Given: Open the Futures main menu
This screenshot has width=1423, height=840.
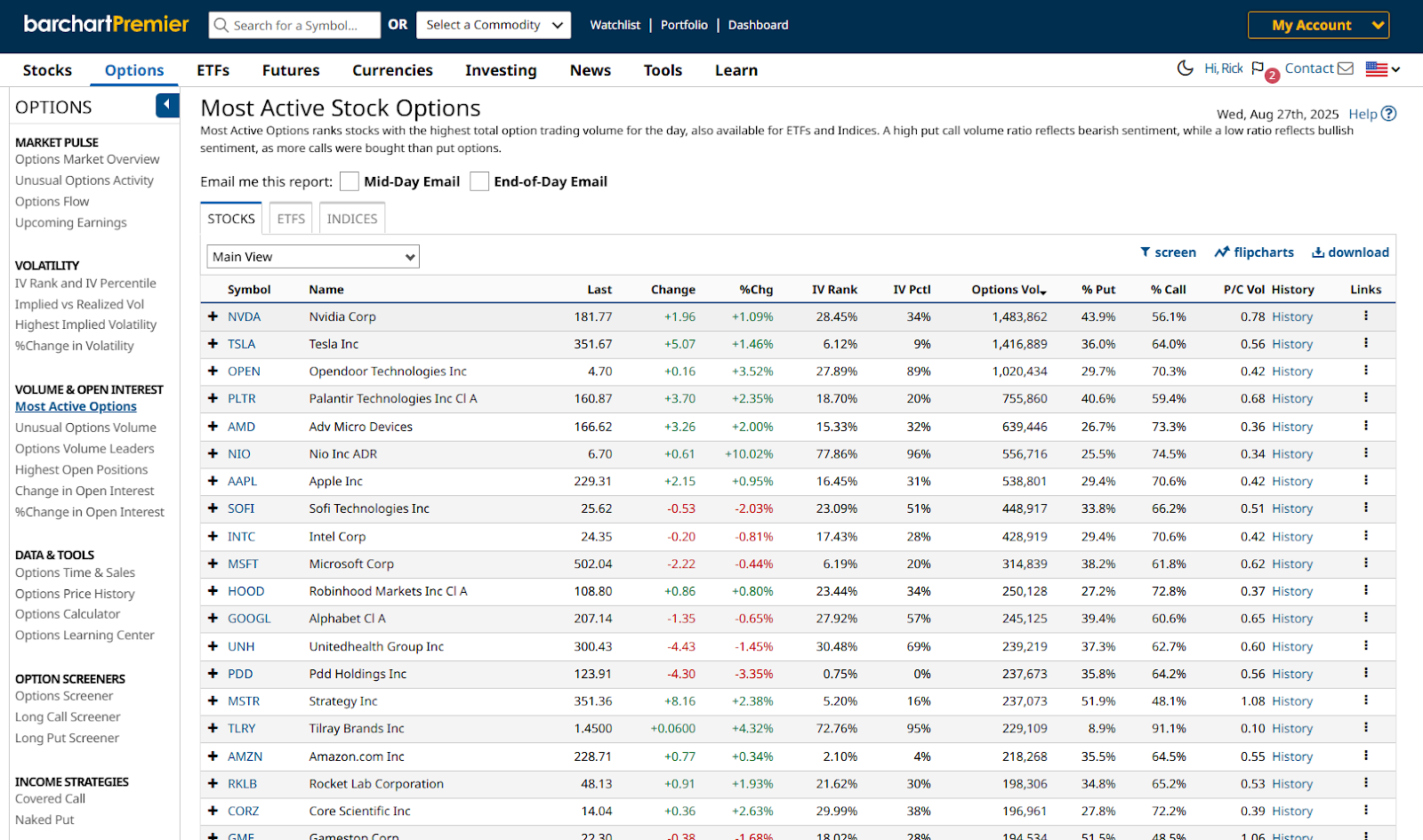Looking at the screenshot, I should pos(291,70).
